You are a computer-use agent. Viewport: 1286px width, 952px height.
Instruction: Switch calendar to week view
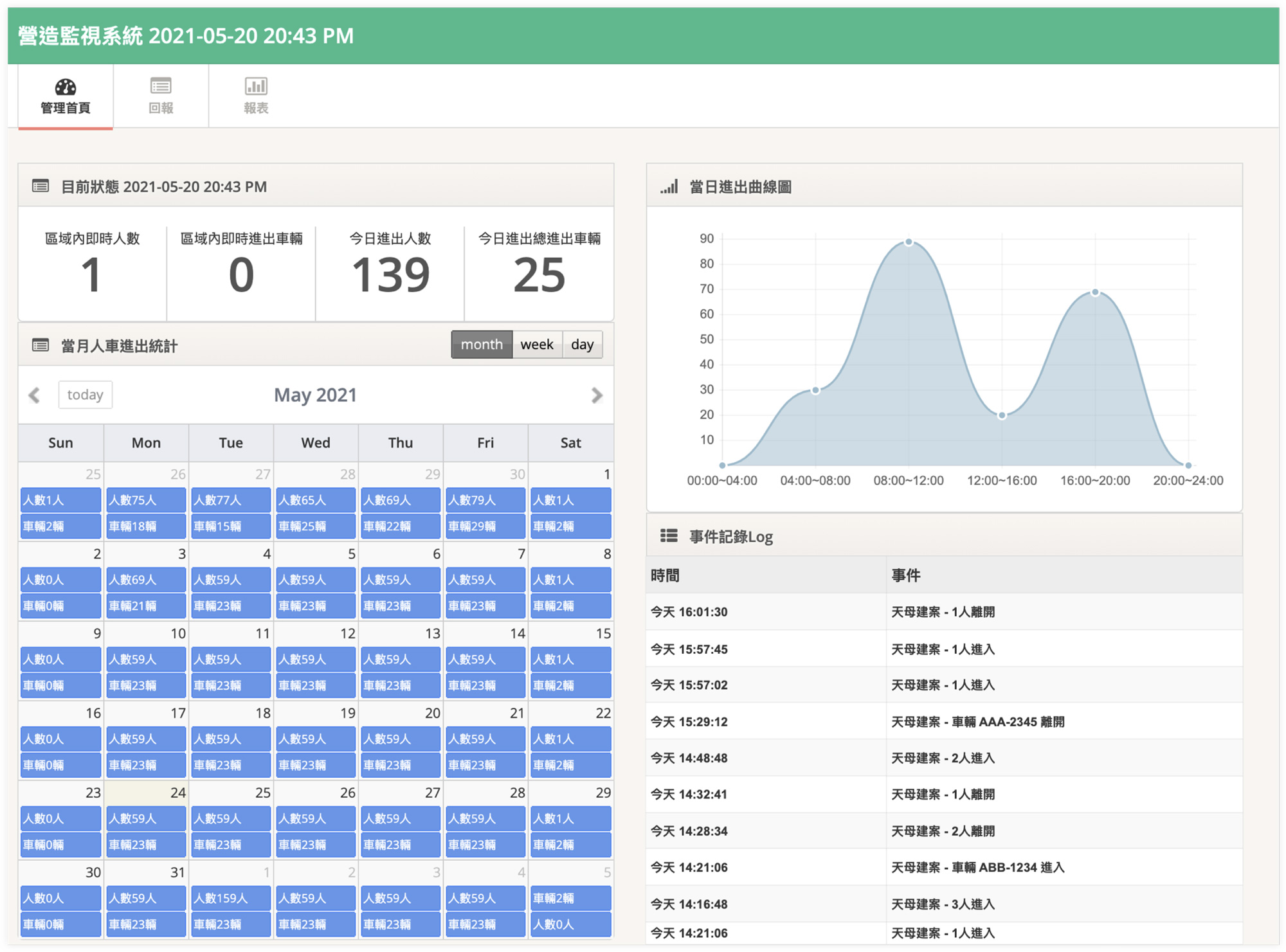[x=537, y=345]
